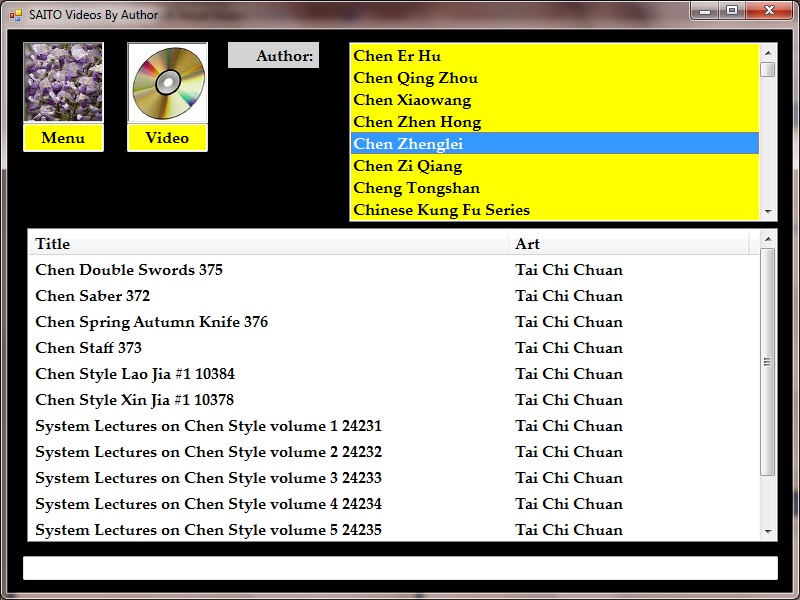Select author Chen Er Hu
800x600 pixels.
pos(555,56)
